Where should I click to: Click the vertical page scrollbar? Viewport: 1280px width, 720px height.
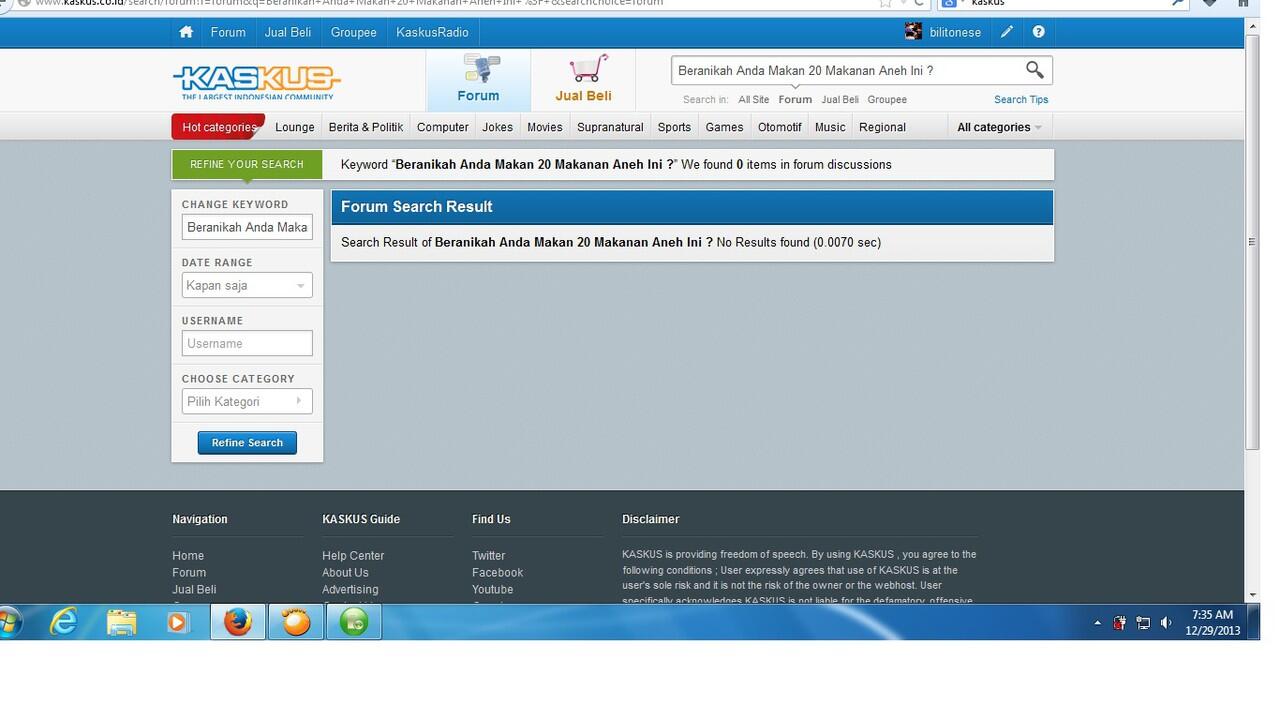[1252, 240]
